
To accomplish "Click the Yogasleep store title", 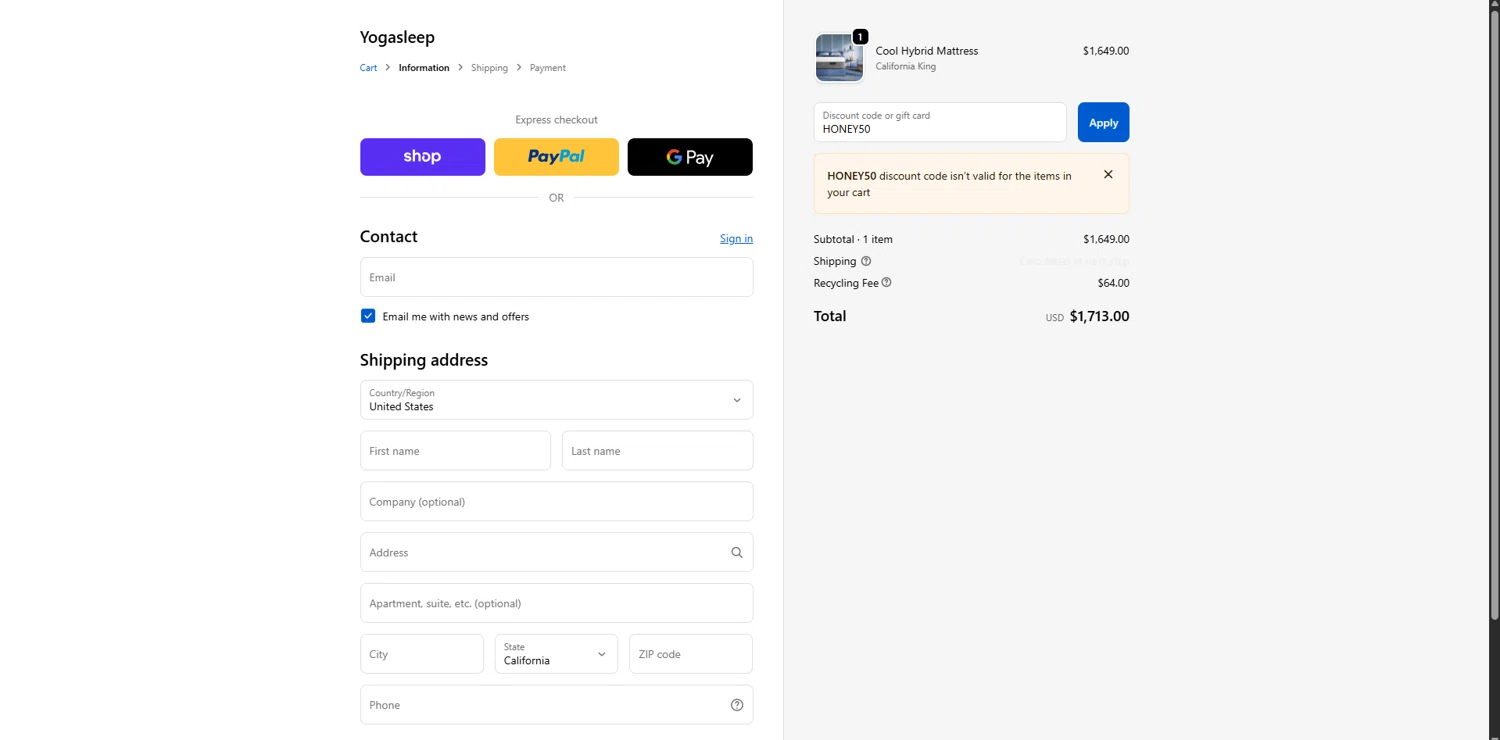I will click(x=397, y=37).
